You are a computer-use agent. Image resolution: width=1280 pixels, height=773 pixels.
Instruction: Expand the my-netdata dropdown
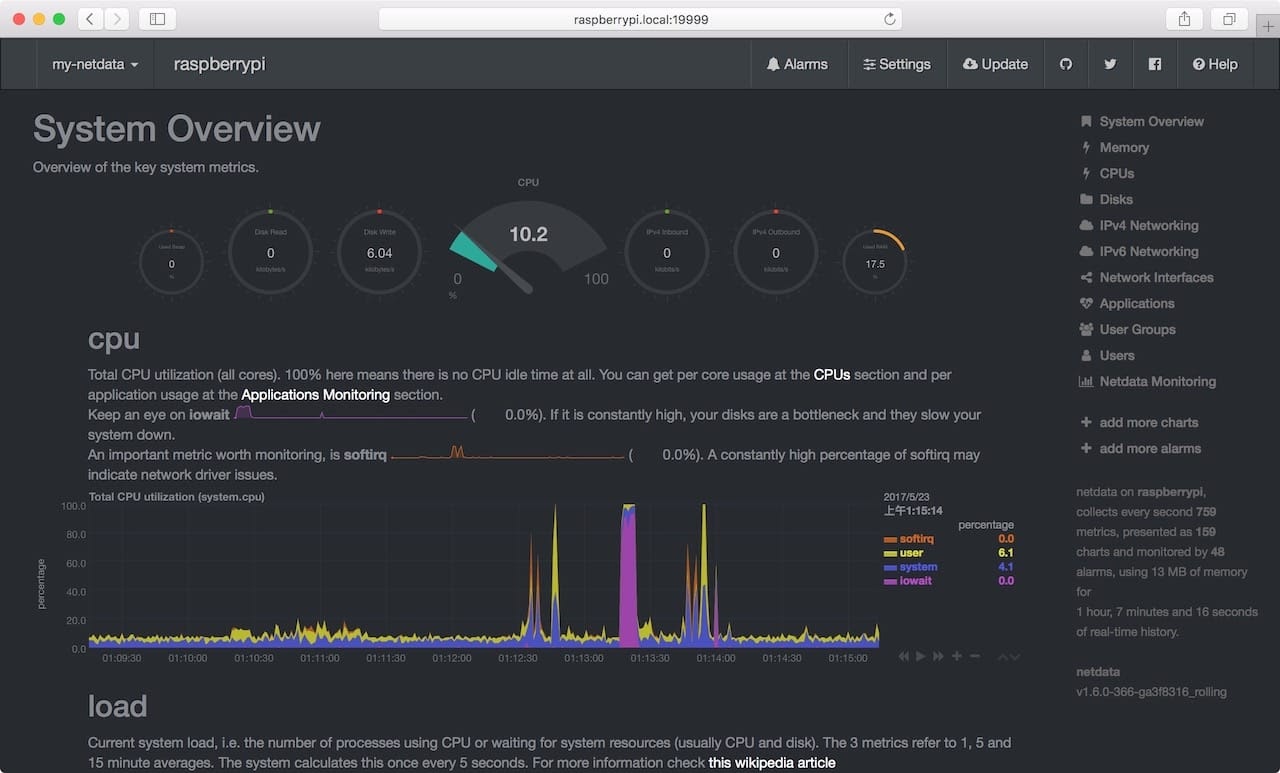pyautogui.click(x=95, y=64)
